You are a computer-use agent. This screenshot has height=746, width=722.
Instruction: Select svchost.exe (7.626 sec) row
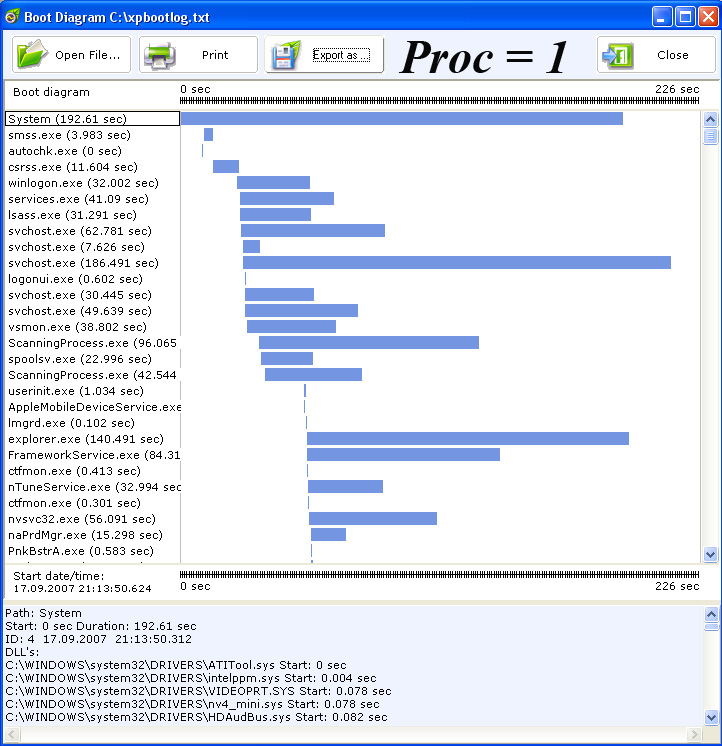click(92, 247)
